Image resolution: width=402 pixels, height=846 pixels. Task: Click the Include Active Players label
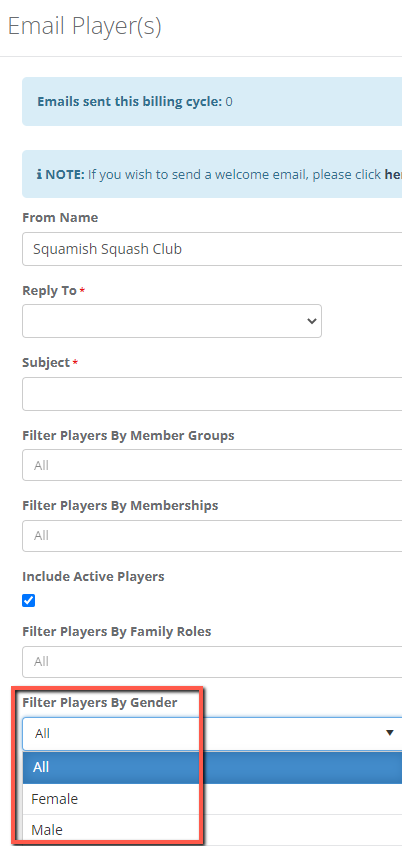(93, 576)
